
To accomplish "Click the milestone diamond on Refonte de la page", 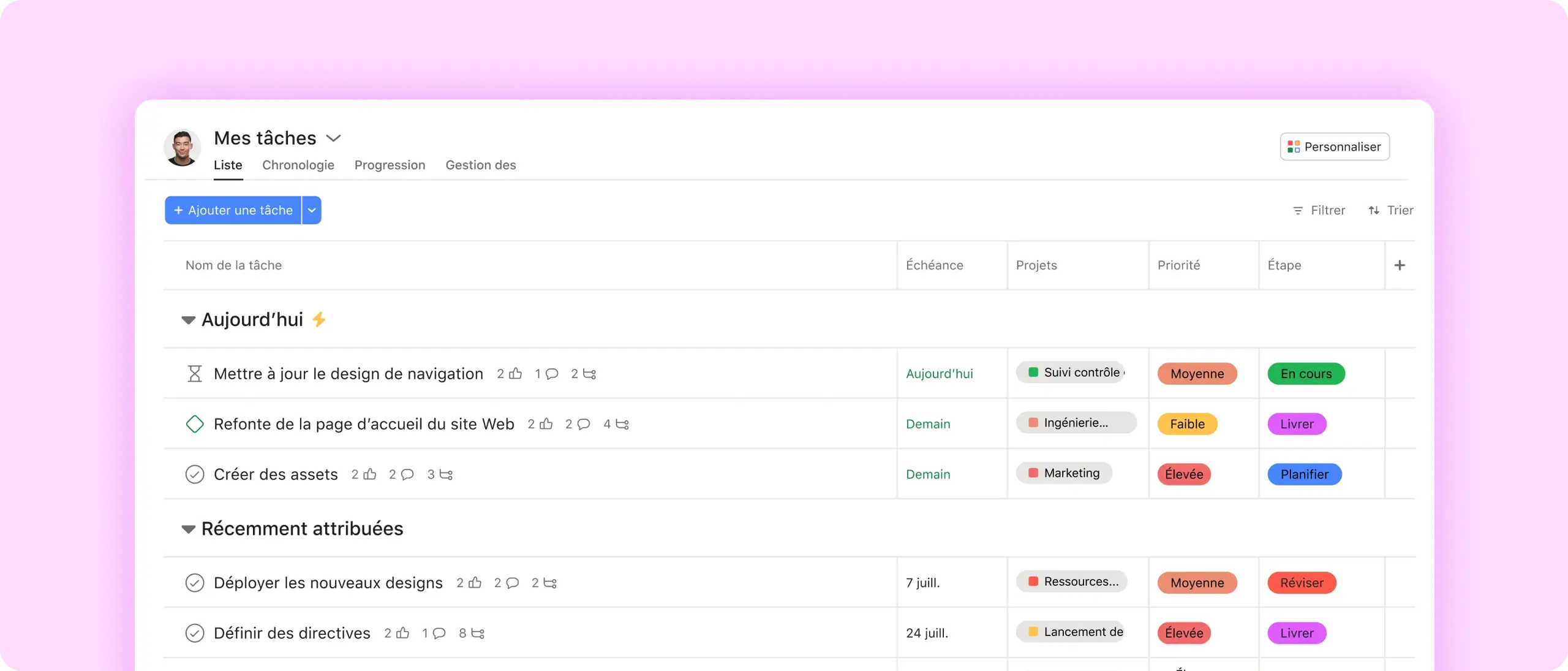I will [x=194, y=424].
